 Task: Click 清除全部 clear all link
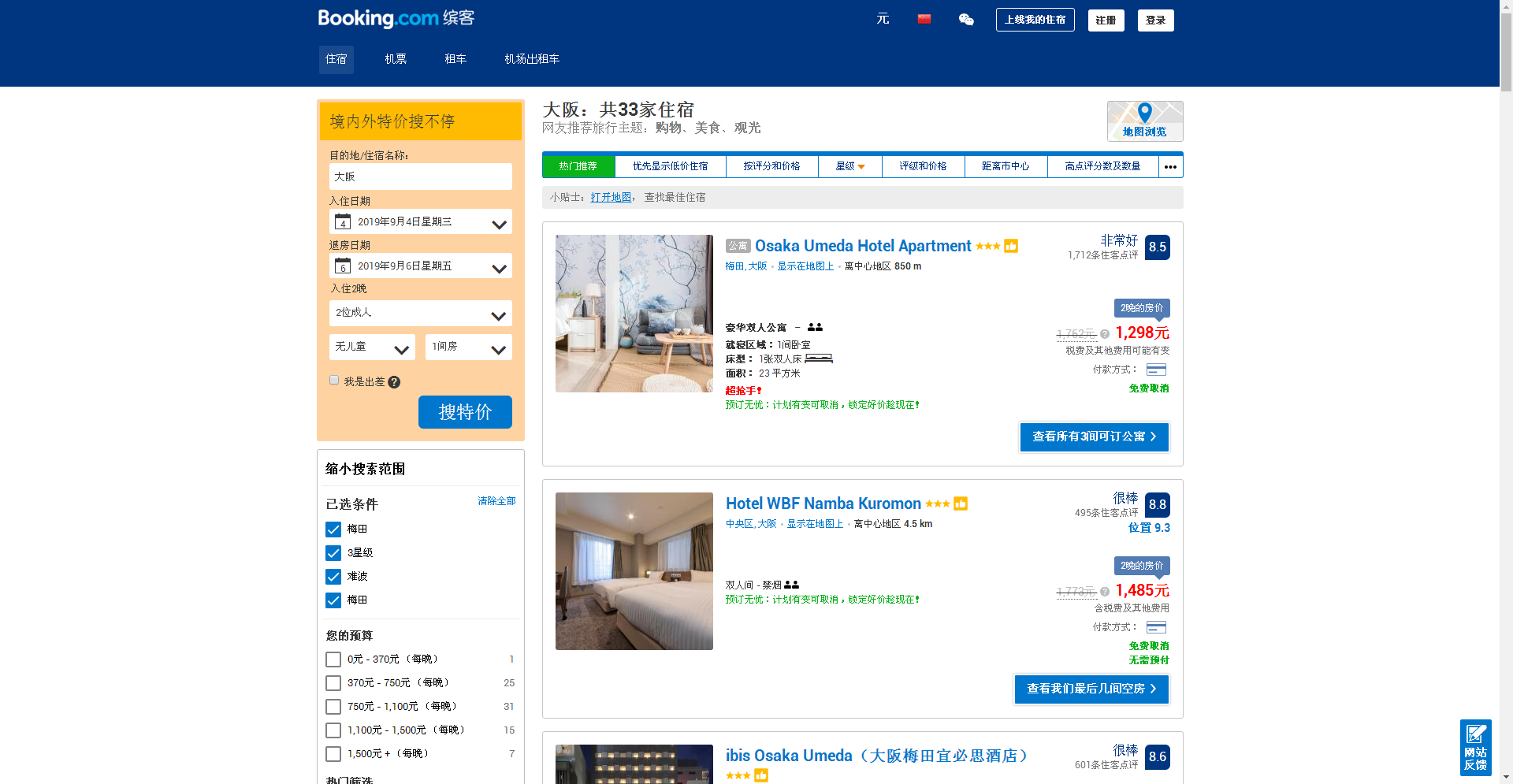click(496, 501)
